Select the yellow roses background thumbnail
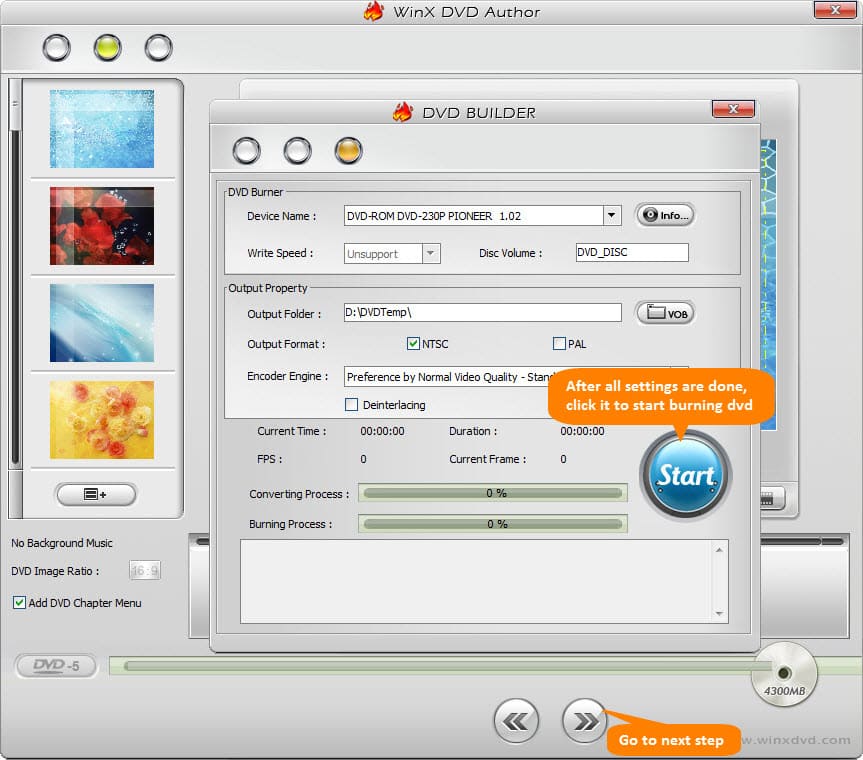The width and height of the screenshot is (863, 760). pyautogui.click(x=102, y=420)
